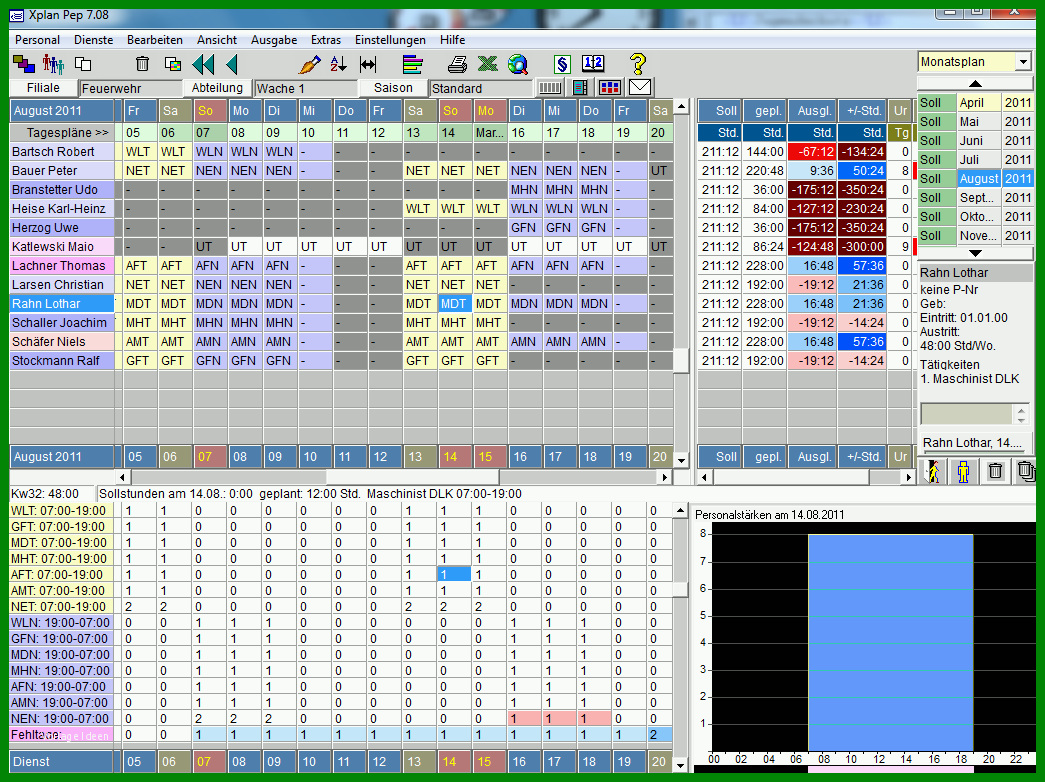1045x782 pixels.
Task: Click the copy pages toolbar icon
Action: pyautogui.click(x=83, y=64)
